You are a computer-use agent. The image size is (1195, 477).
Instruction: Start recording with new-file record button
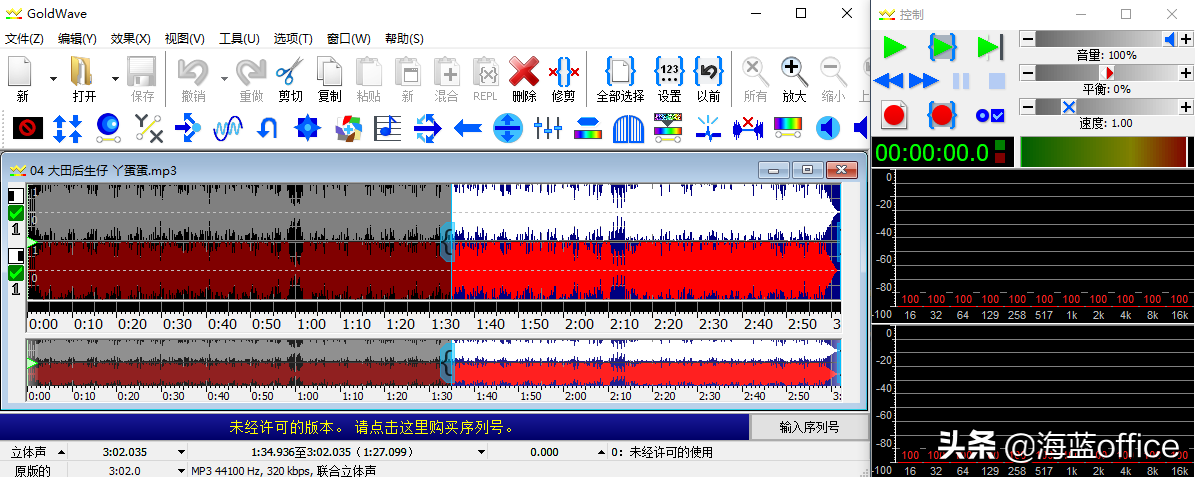click(894, 115)
